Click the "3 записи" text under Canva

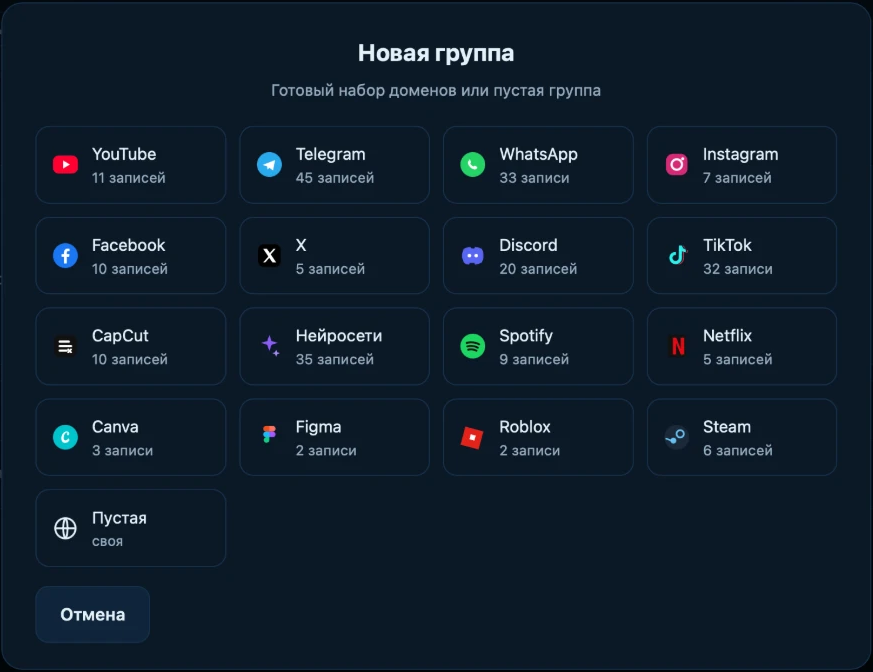[122, 450]
